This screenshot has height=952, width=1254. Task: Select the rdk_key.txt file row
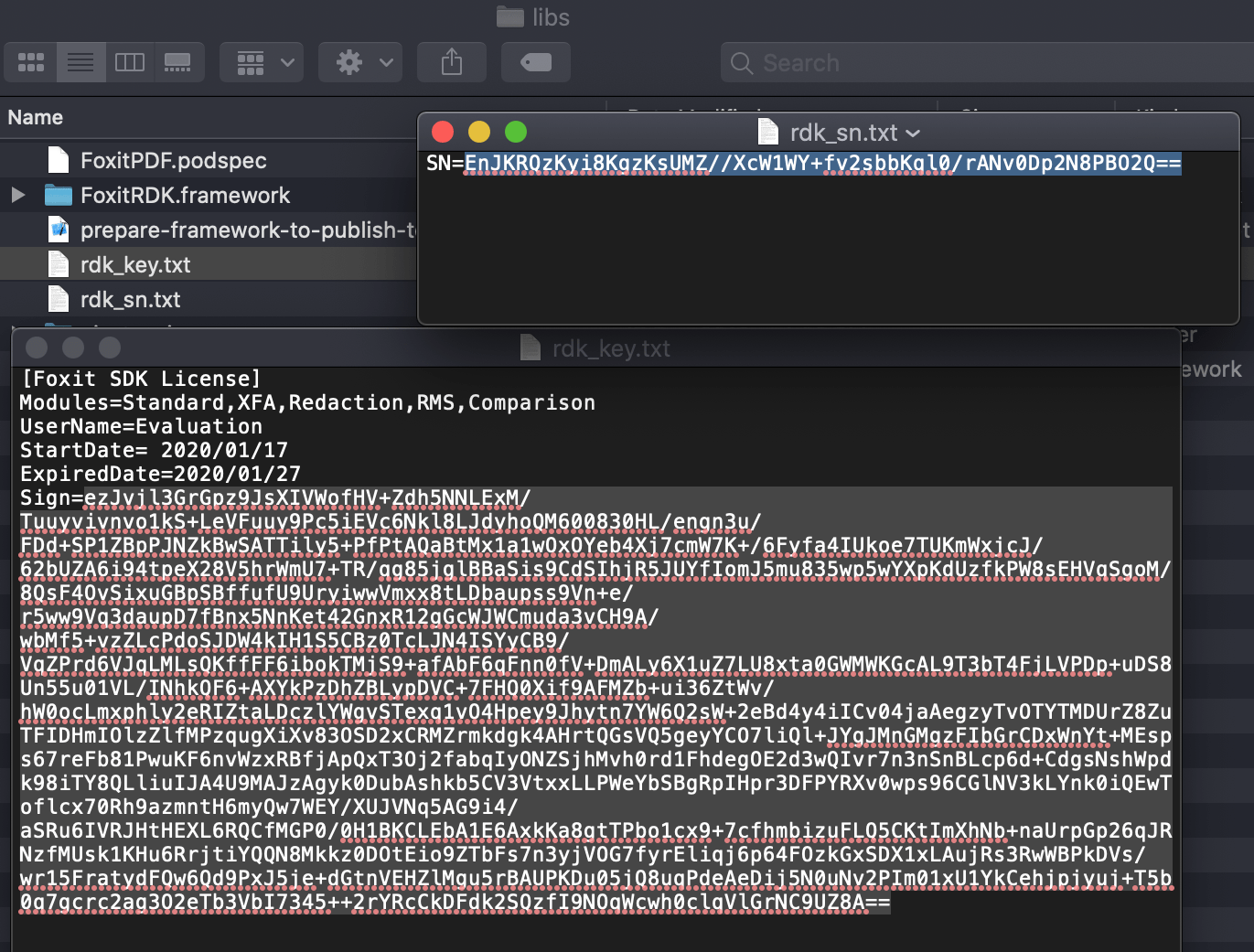(x=209, y=264)
